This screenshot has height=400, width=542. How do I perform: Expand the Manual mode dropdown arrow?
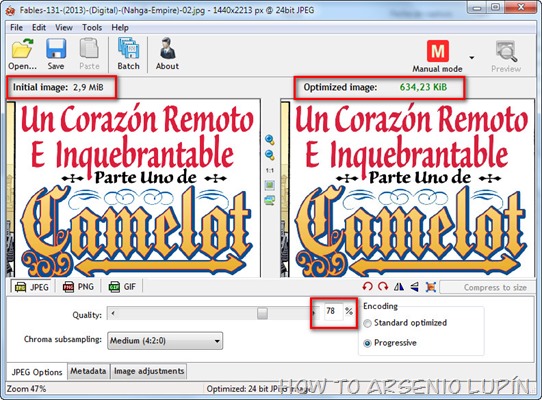coord(471,57)
